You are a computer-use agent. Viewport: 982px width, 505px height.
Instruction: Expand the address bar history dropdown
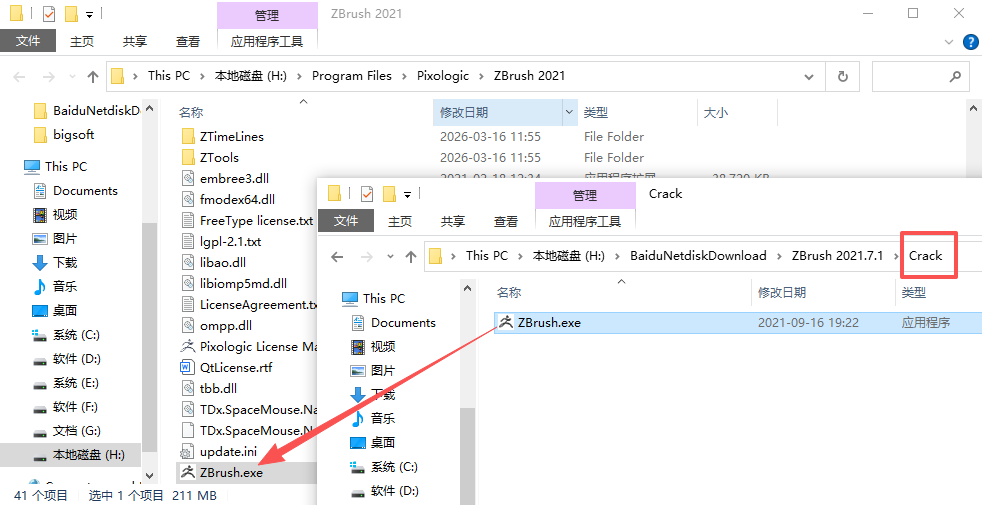coord(809,77)
